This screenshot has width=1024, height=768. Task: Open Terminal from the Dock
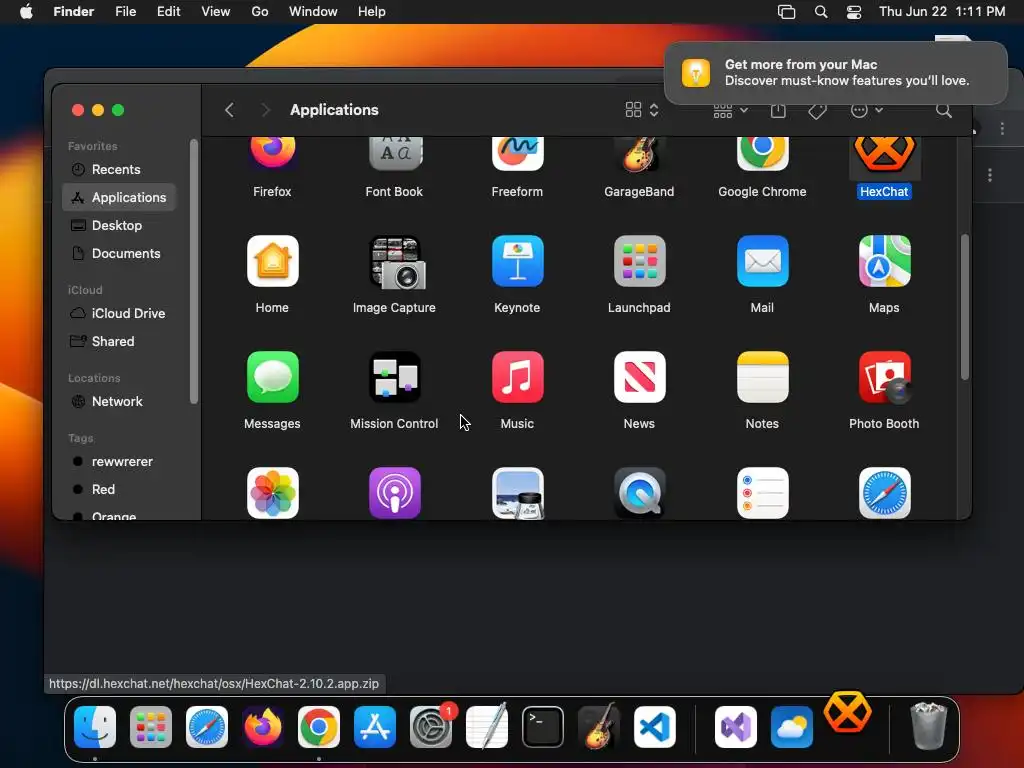pos(543,727)
